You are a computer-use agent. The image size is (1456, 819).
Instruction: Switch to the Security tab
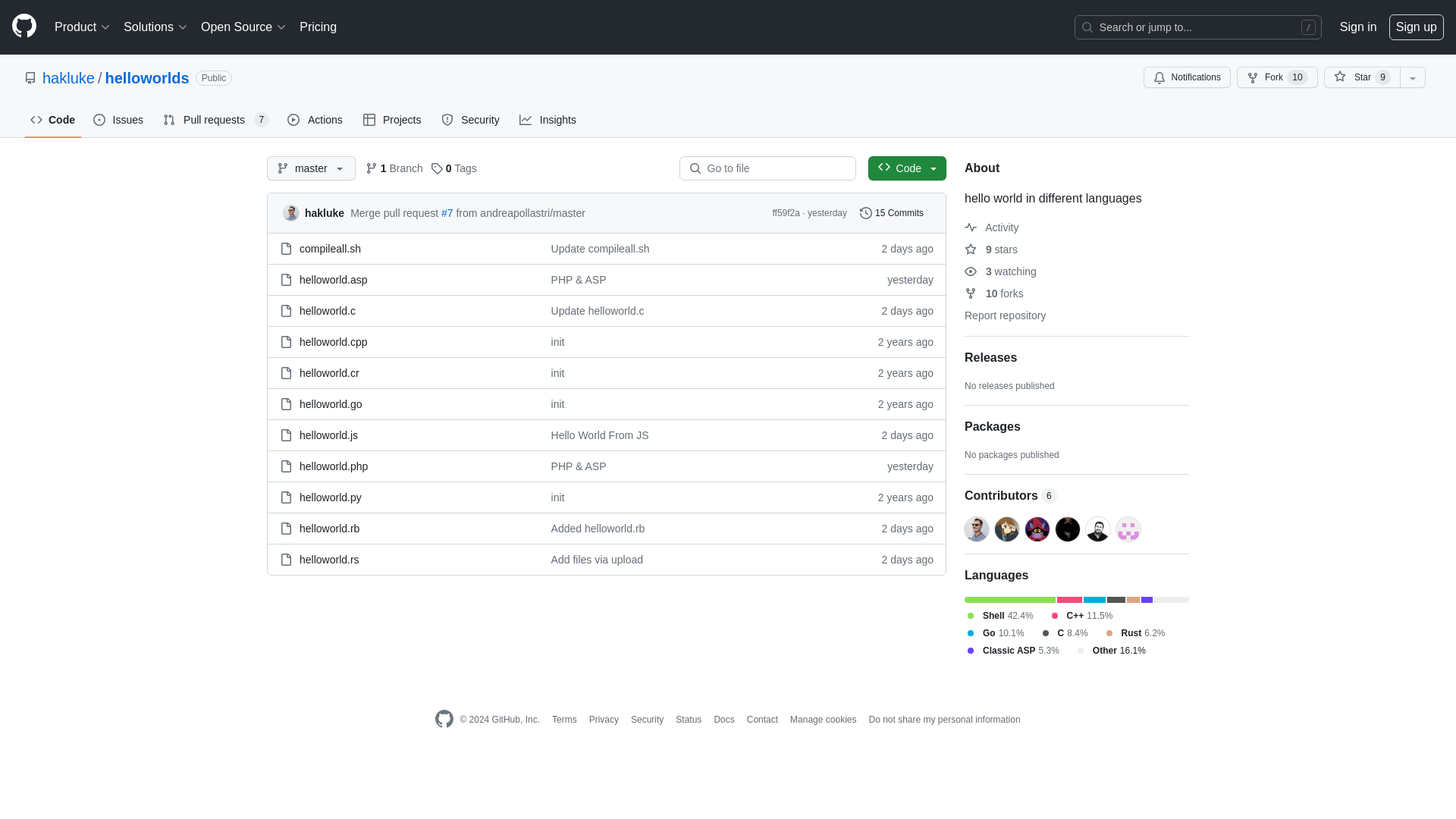coord(470,120)
